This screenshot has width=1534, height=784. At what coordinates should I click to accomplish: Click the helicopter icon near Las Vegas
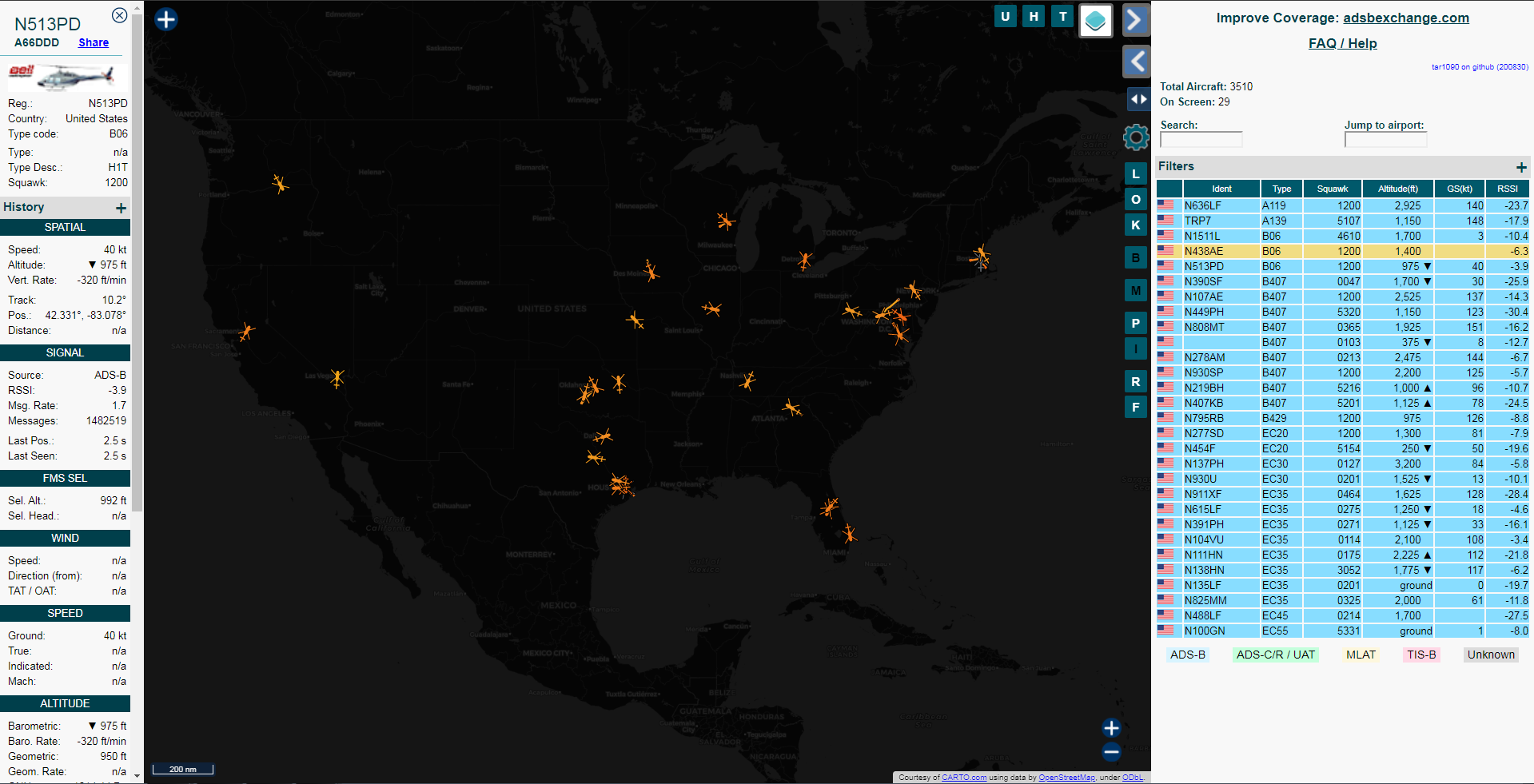[337, 377]
